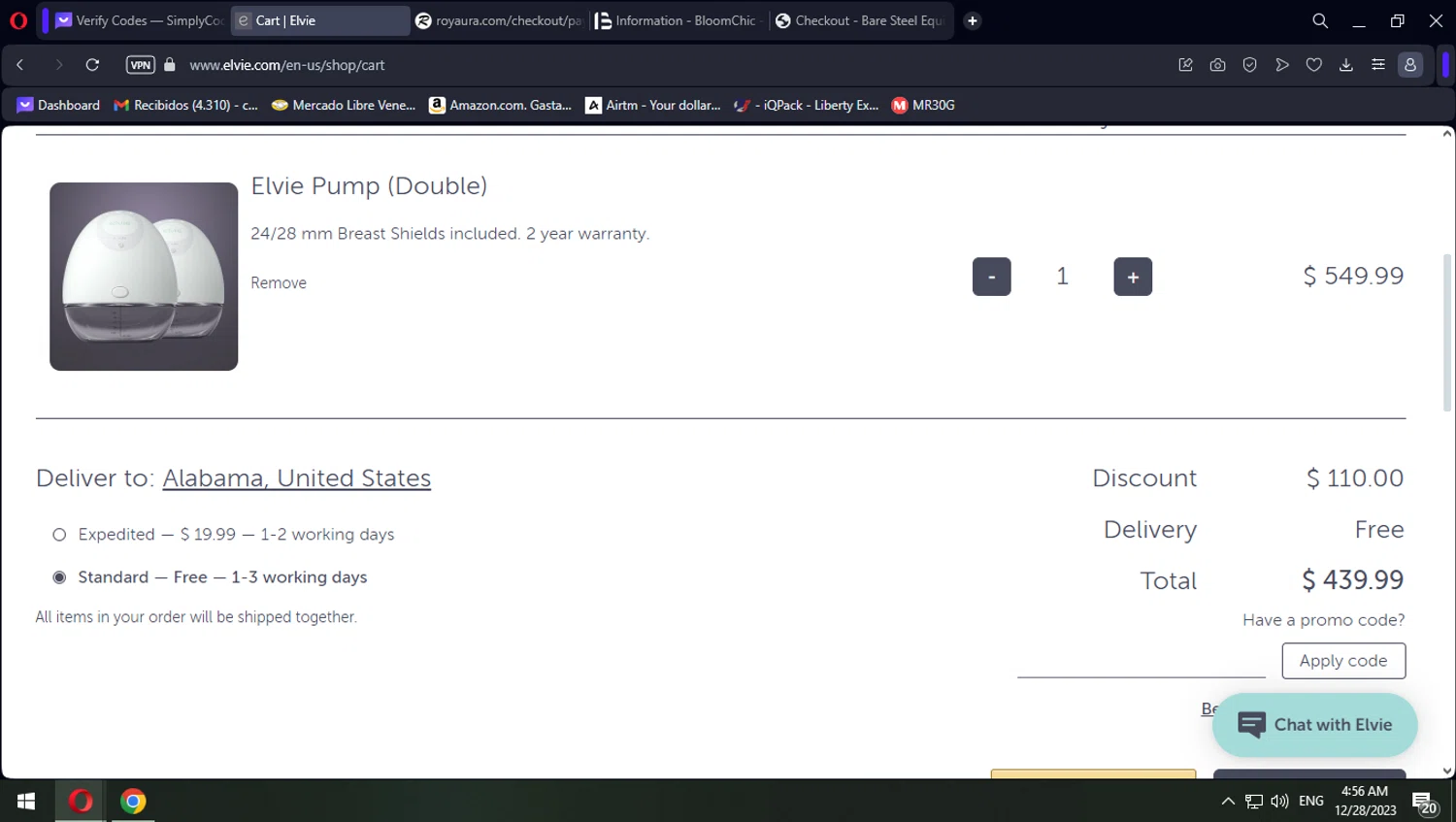Select Standard Free shipping option

[59, 577]
